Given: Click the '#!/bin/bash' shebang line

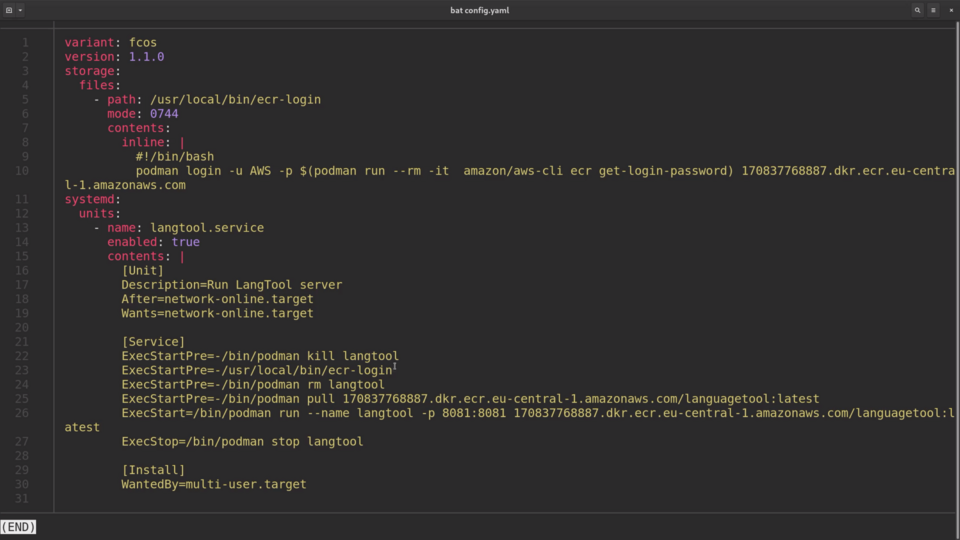Looking at the screenshot, I should click(x=174, y=156).
